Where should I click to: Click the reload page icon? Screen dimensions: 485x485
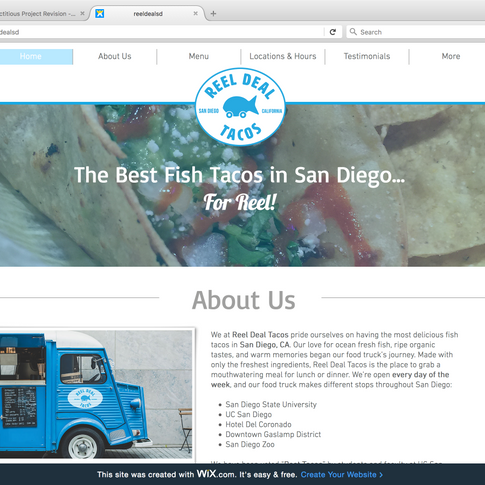[333, 32]
